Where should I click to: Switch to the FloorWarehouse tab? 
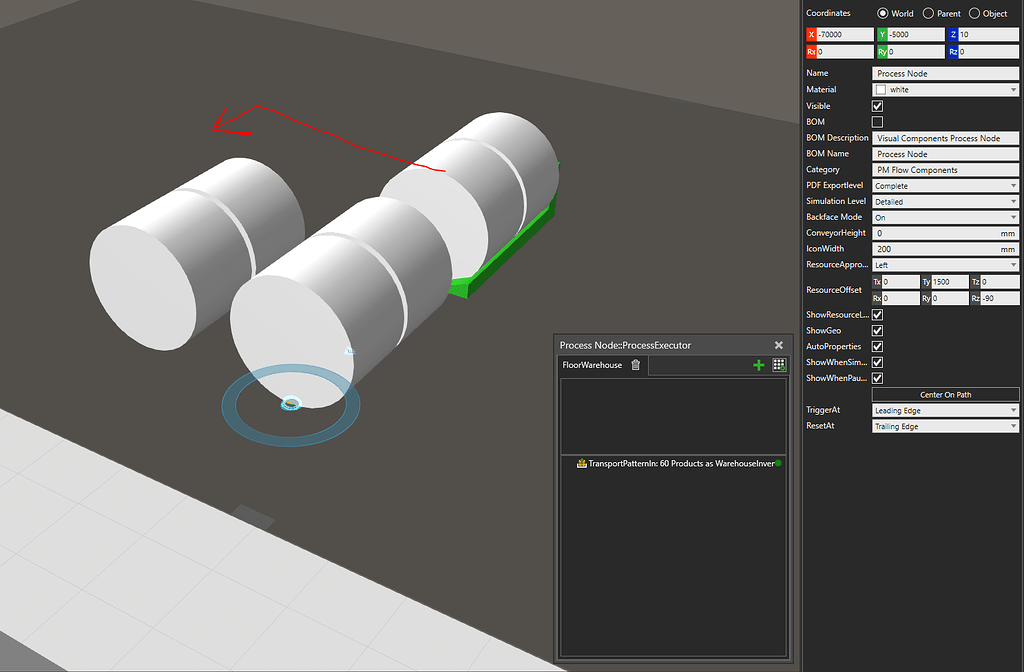tap(592, 365)
